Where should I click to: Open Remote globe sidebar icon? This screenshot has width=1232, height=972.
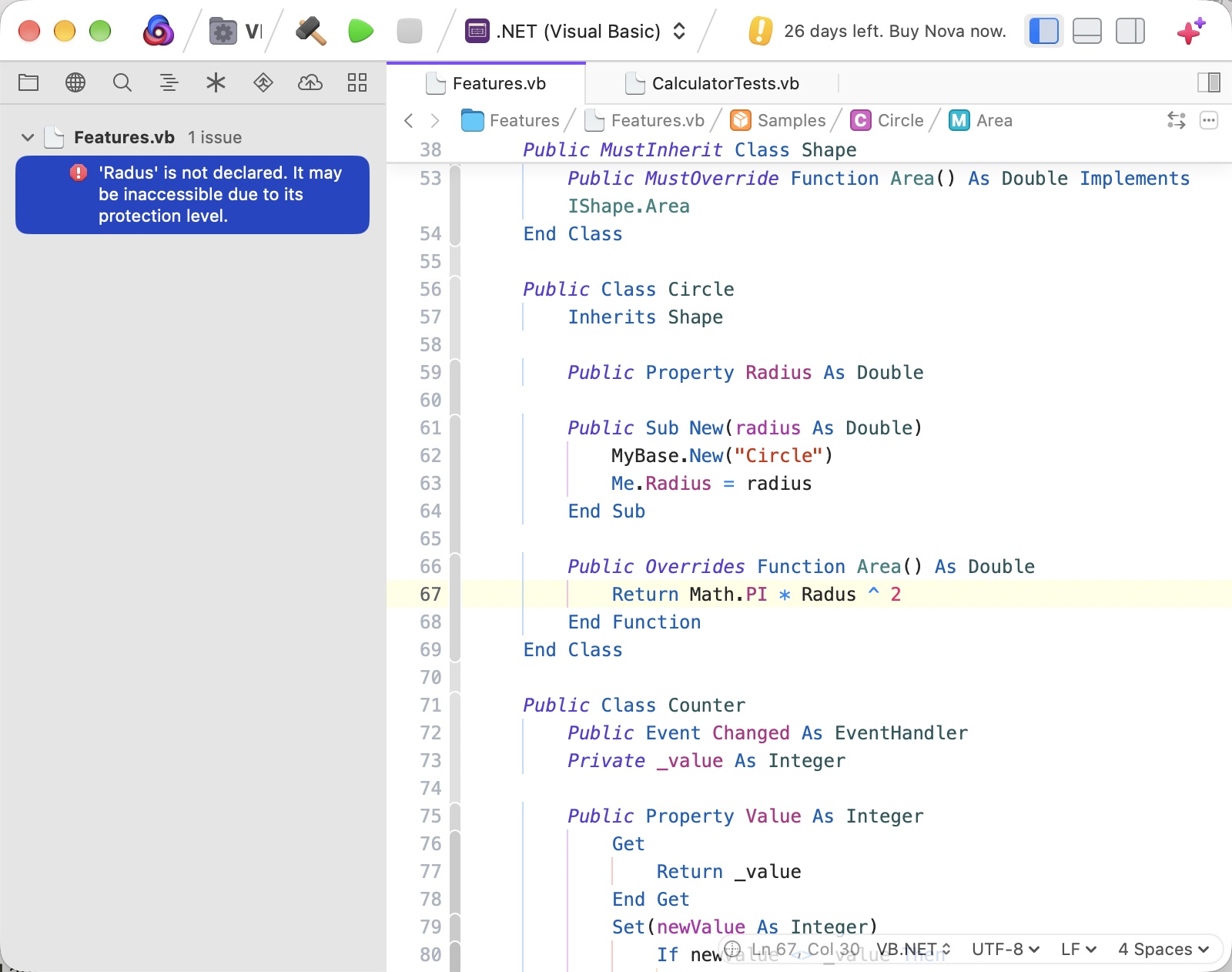(x=75, y=82)
